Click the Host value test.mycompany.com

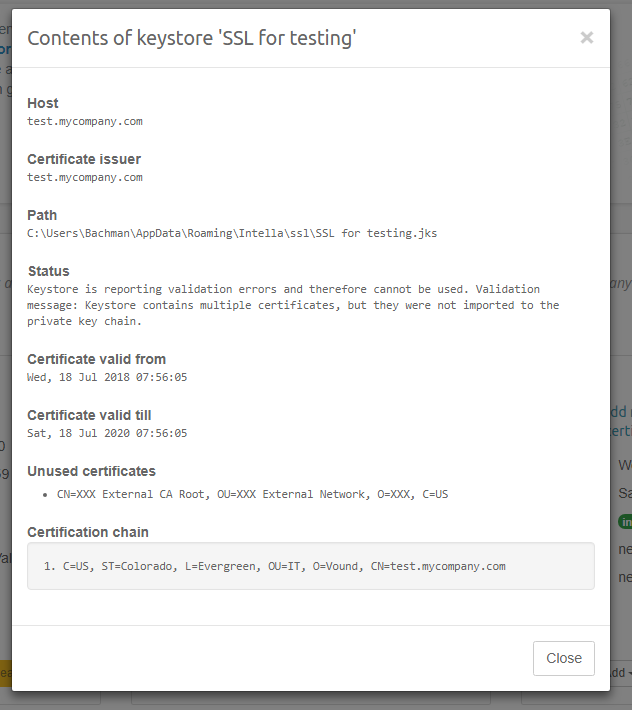(x=85, y=121)
